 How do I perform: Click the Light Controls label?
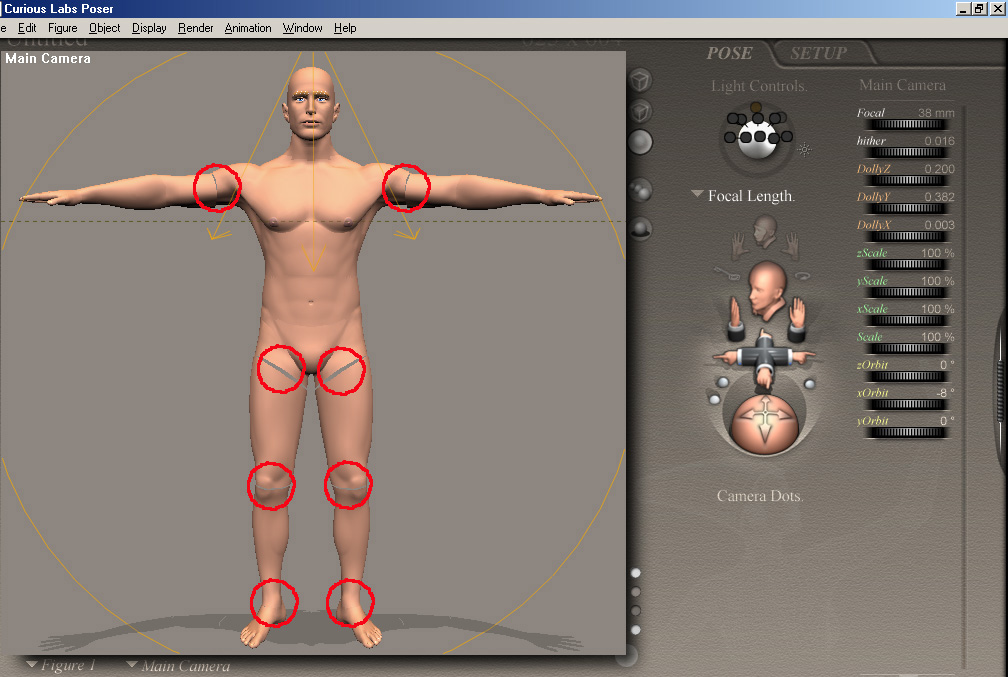tap(759, 86)
